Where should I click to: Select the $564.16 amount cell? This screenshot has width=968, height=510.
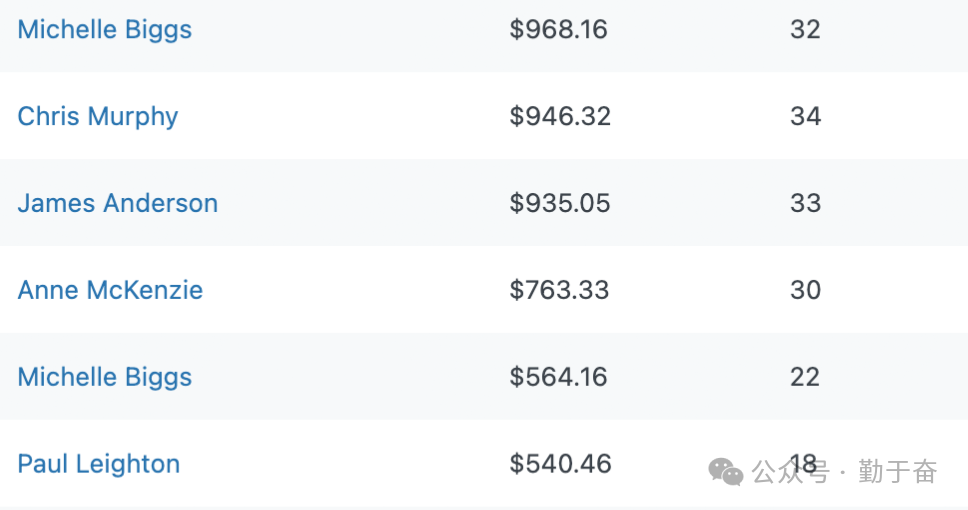(559, 377)
